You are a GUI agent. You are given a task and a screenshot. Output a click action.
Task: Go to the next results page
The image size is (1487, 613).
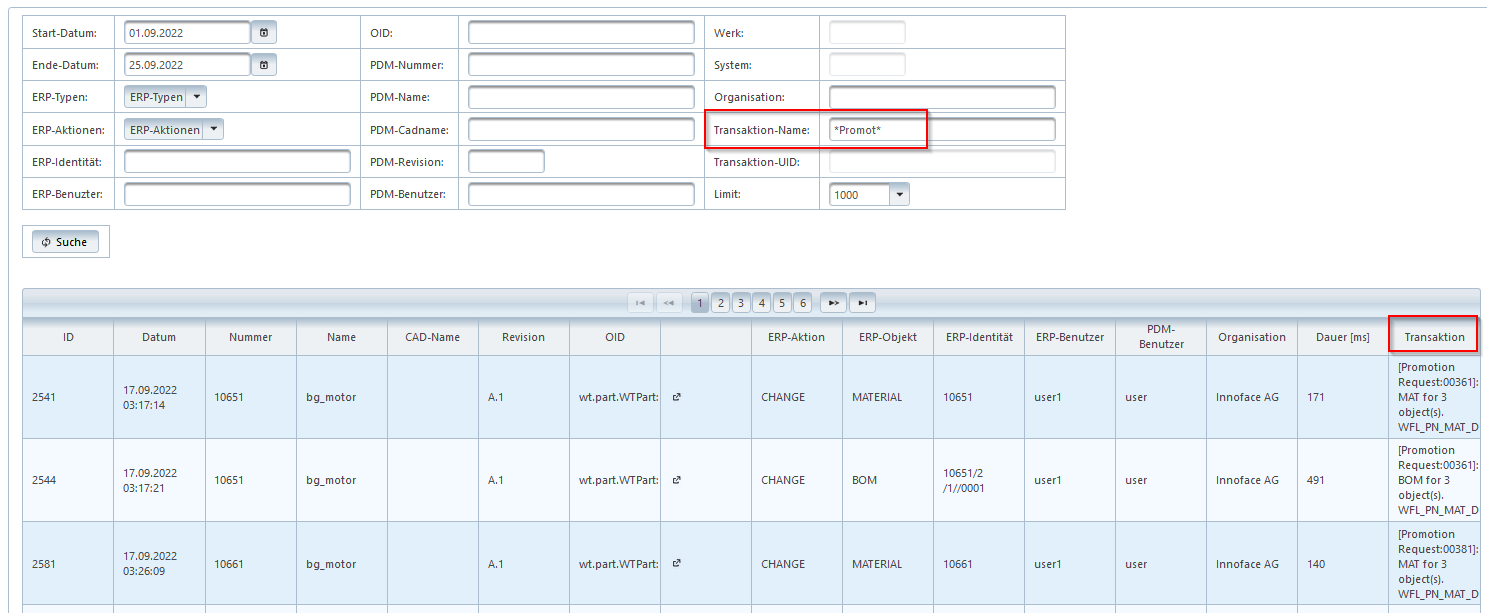(x=833, y=303)
